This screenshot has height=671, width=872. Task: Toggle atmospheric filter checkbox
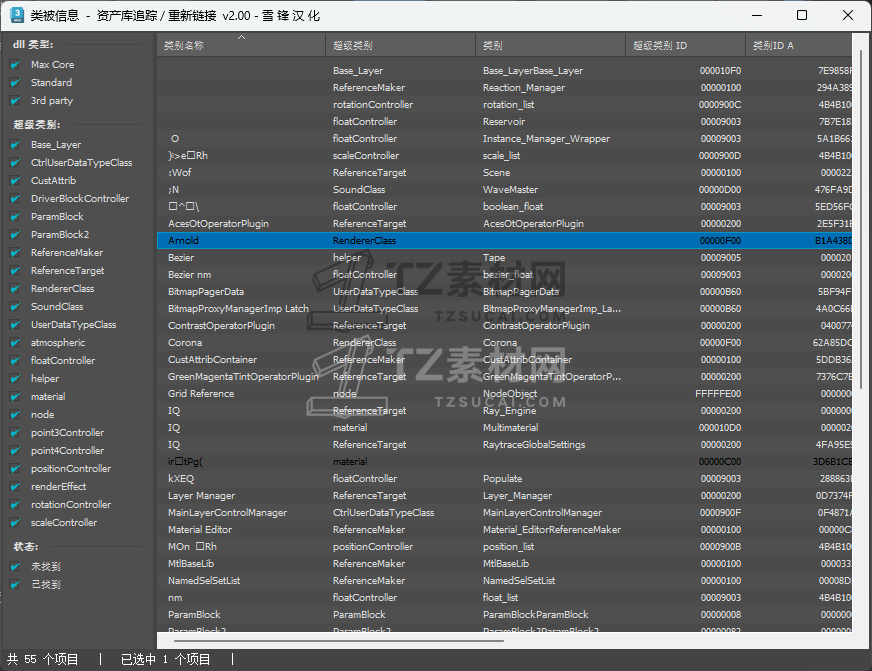16,343
